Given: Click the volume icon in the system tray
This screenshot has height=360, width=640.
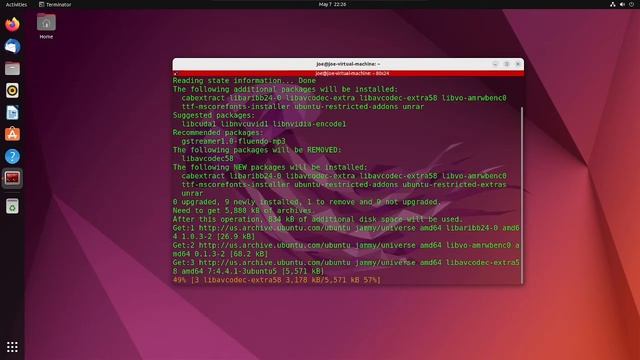Looking at the screenshot, I should 622,4.
